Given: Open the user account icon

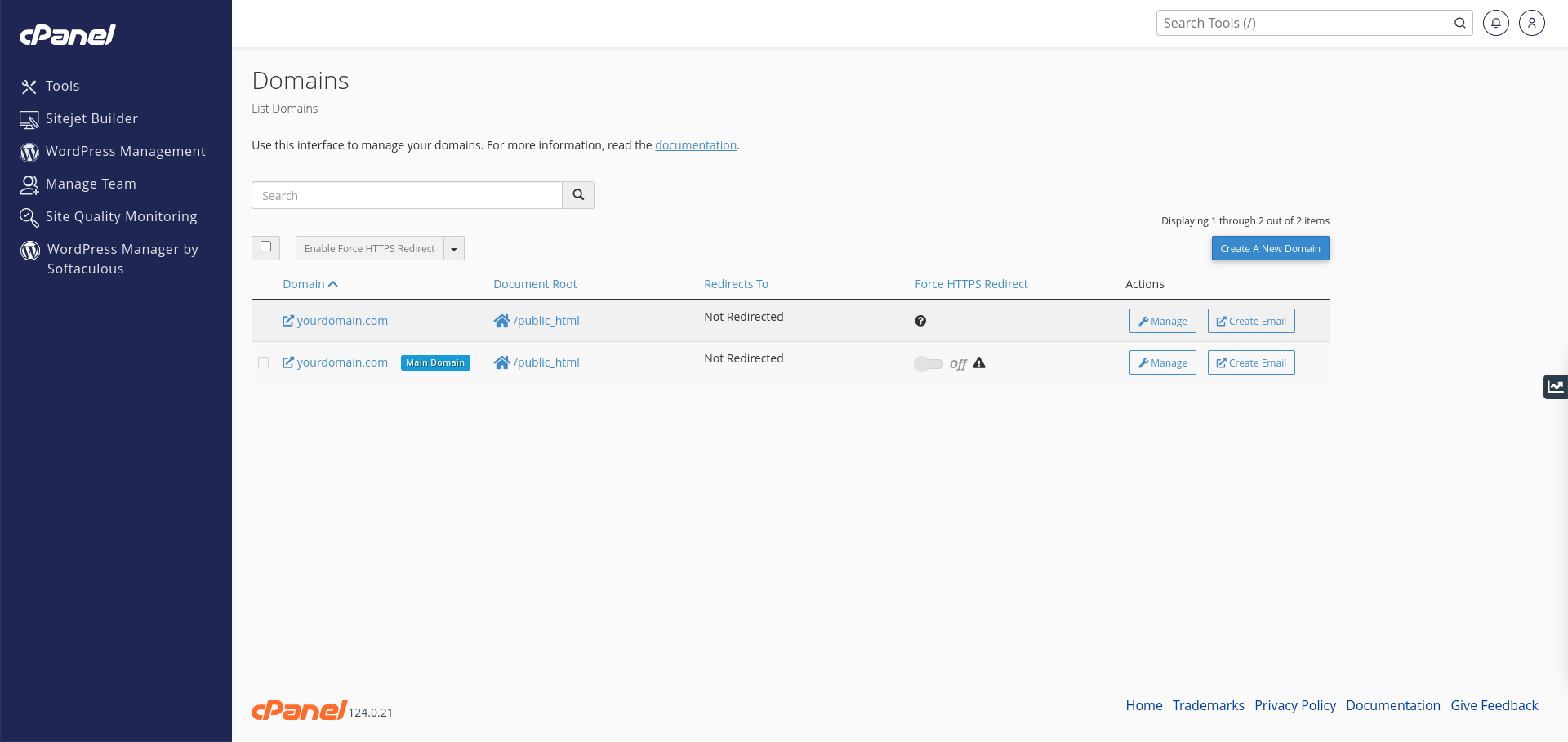Looking at the screenshot, I should [x=1531, y=23].
